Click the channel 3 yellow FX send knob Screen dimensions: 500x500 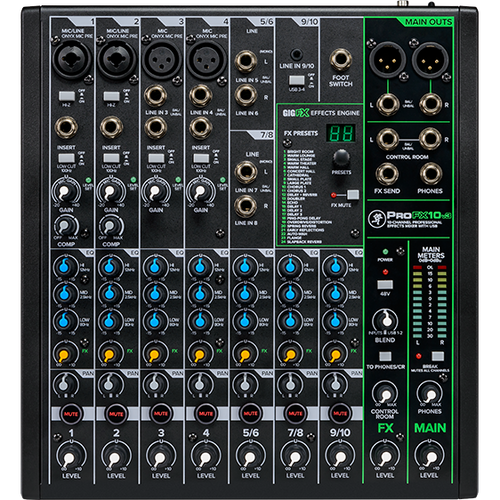[x=154, y=355]
